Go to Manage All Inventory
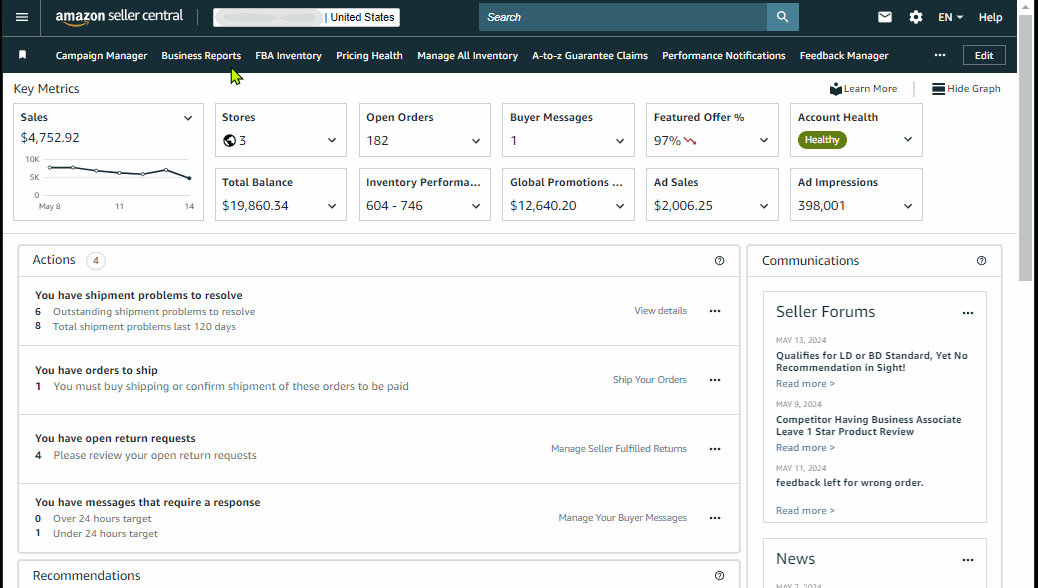Screen dimensions: 1038x588 click(467, 56)
